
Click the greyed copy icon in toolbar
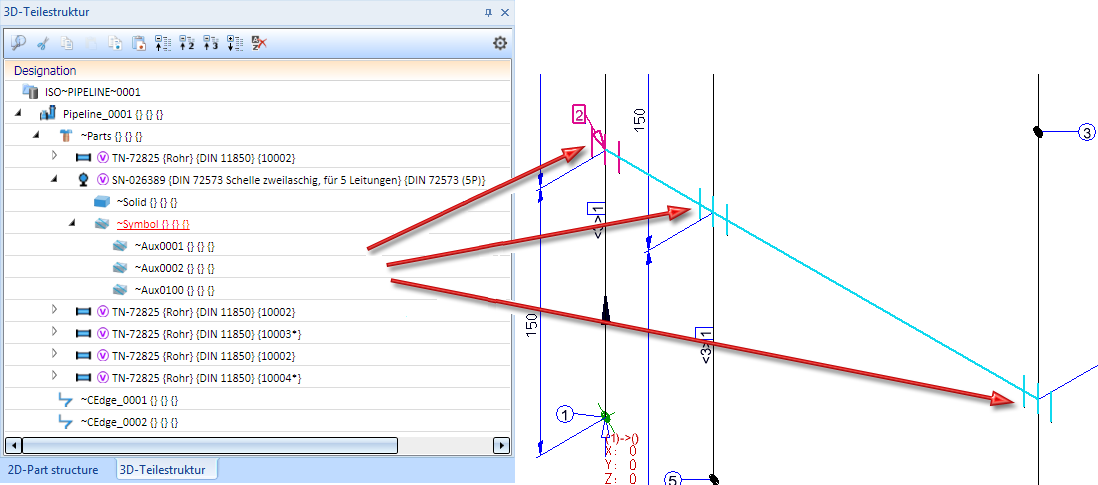coord(67,43)
